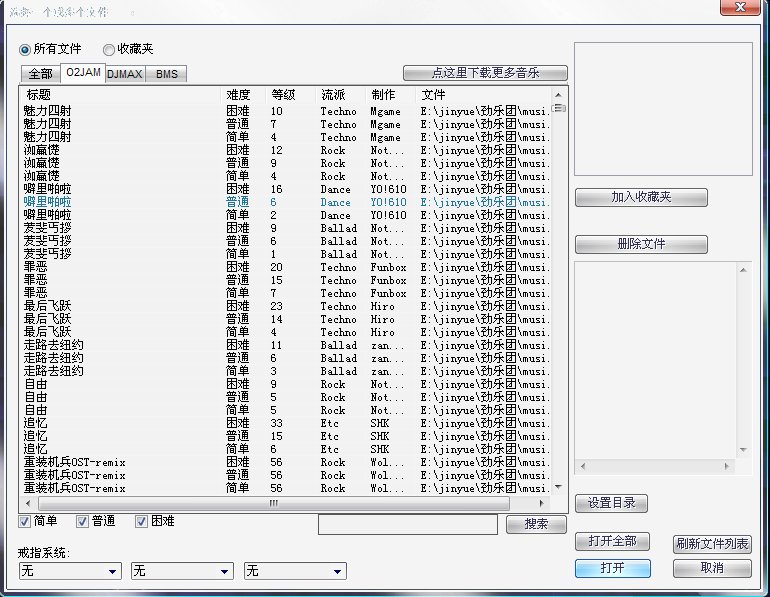This screenshot has width=770, height=597.
Task: Sort by the 文件 column header
Action: coord(483,95)
